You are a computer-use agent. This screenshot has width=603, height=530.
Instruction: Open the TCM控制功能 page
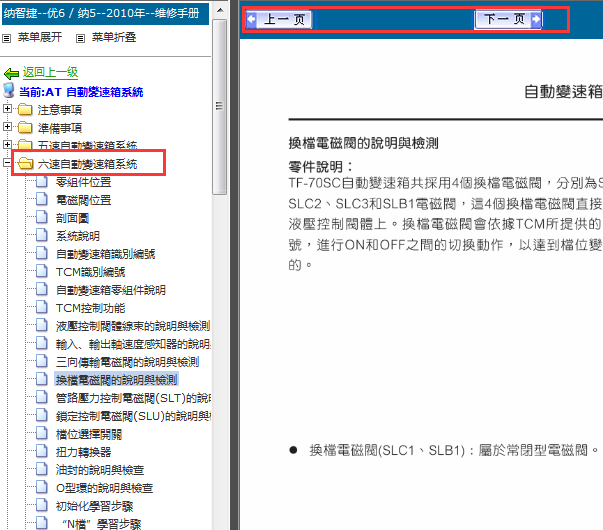click(x=90, y=308)
